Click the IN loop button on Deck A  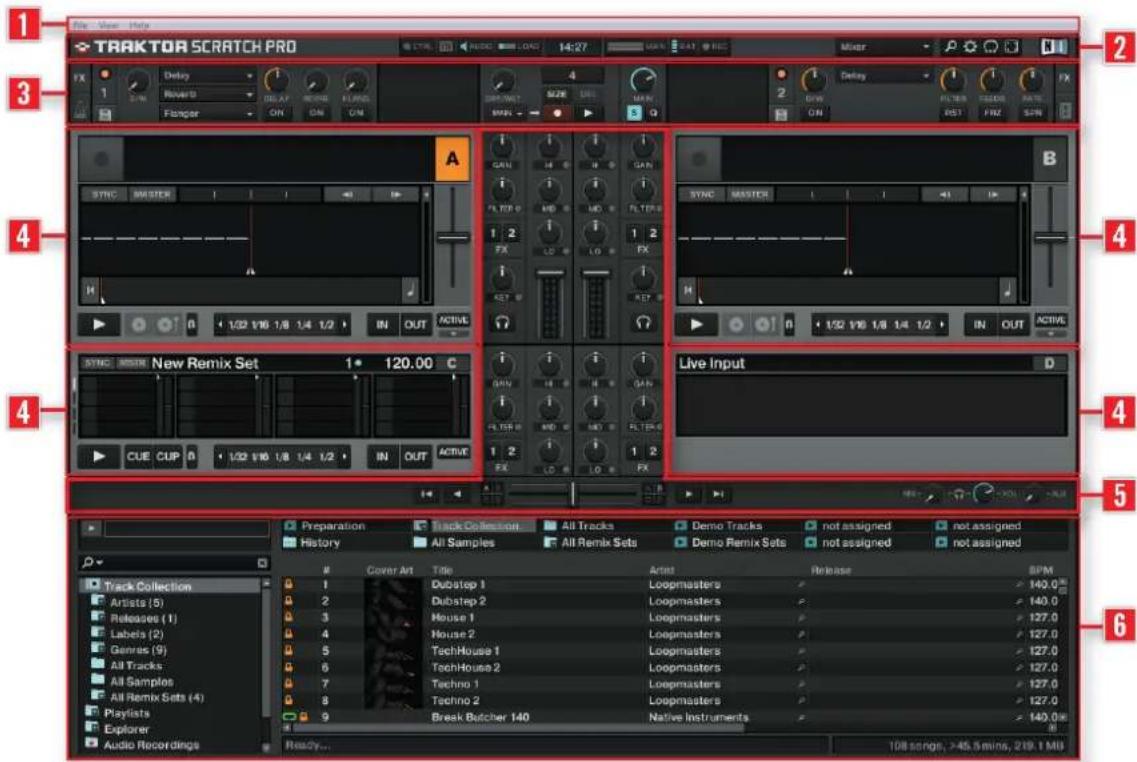coord(382,325)
